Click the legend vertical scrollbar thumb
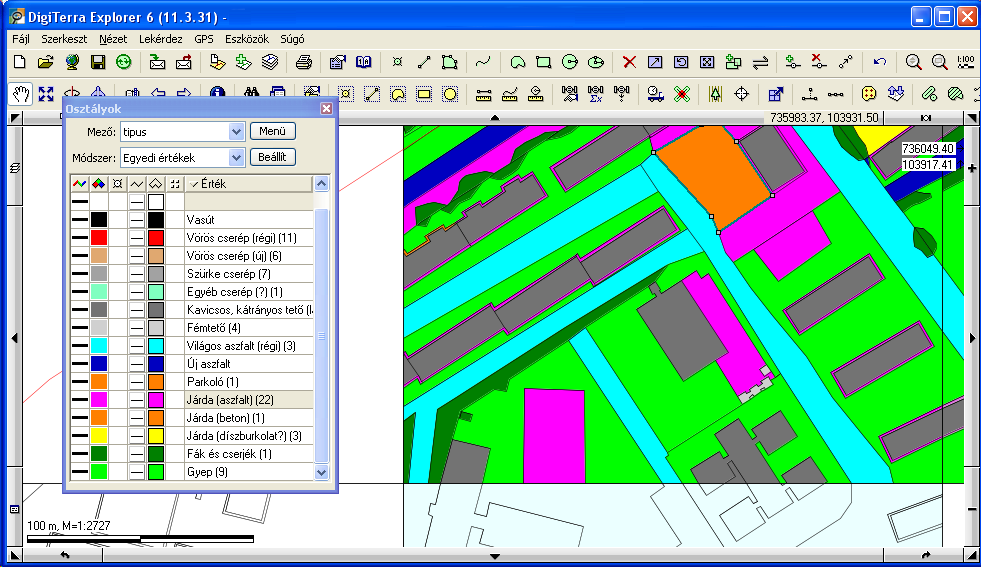 point(322,337)
